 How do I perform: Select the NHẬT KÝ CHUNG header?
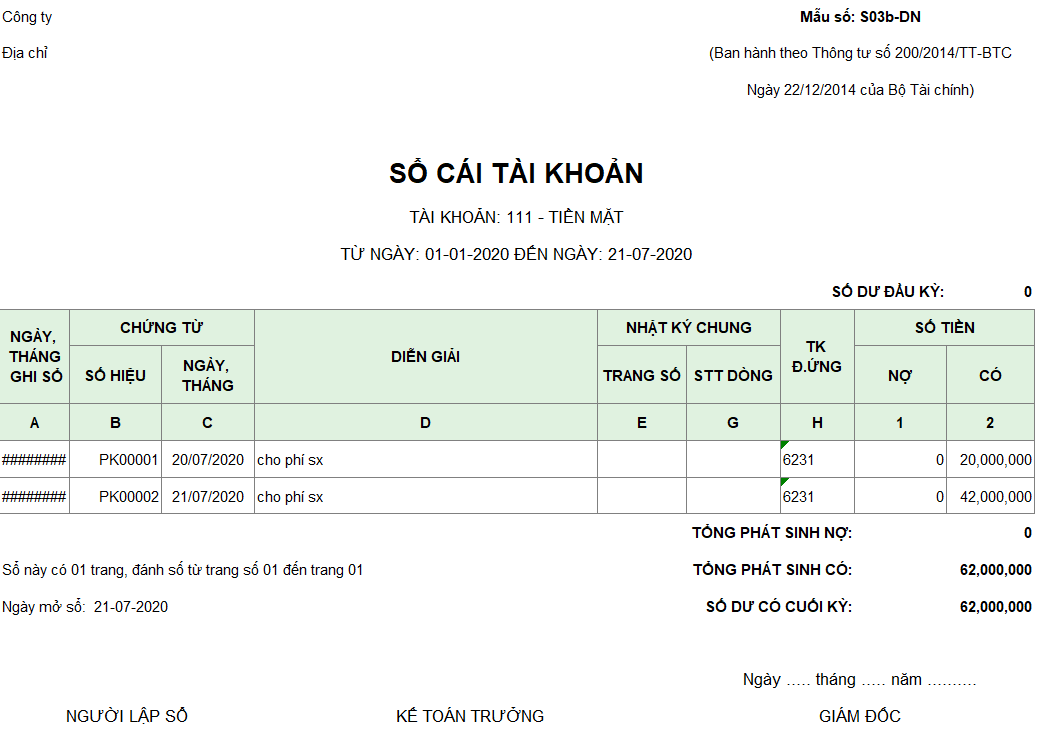[687, 327]
